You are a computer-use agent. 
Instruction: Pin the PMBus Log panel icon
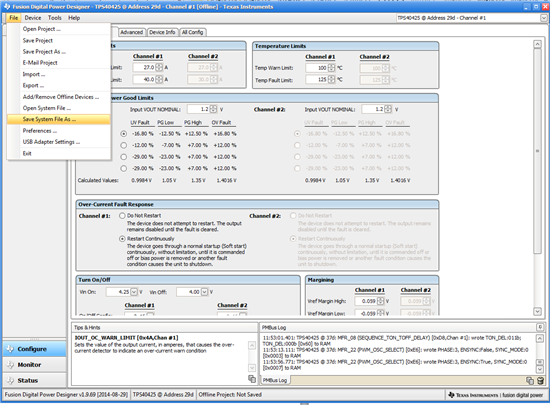click(540, 327)
